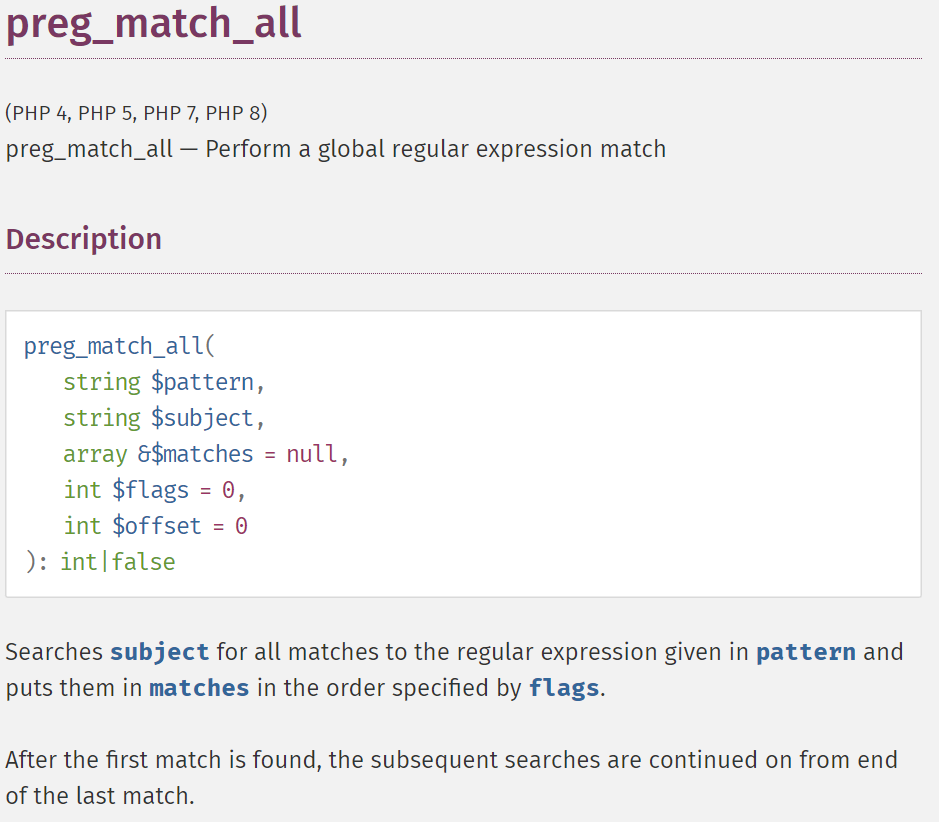Click the string type of $pattern
Image resolution: width=939 pixels, height=822 pixels.
pyautogui.click(x=102, y=382)
